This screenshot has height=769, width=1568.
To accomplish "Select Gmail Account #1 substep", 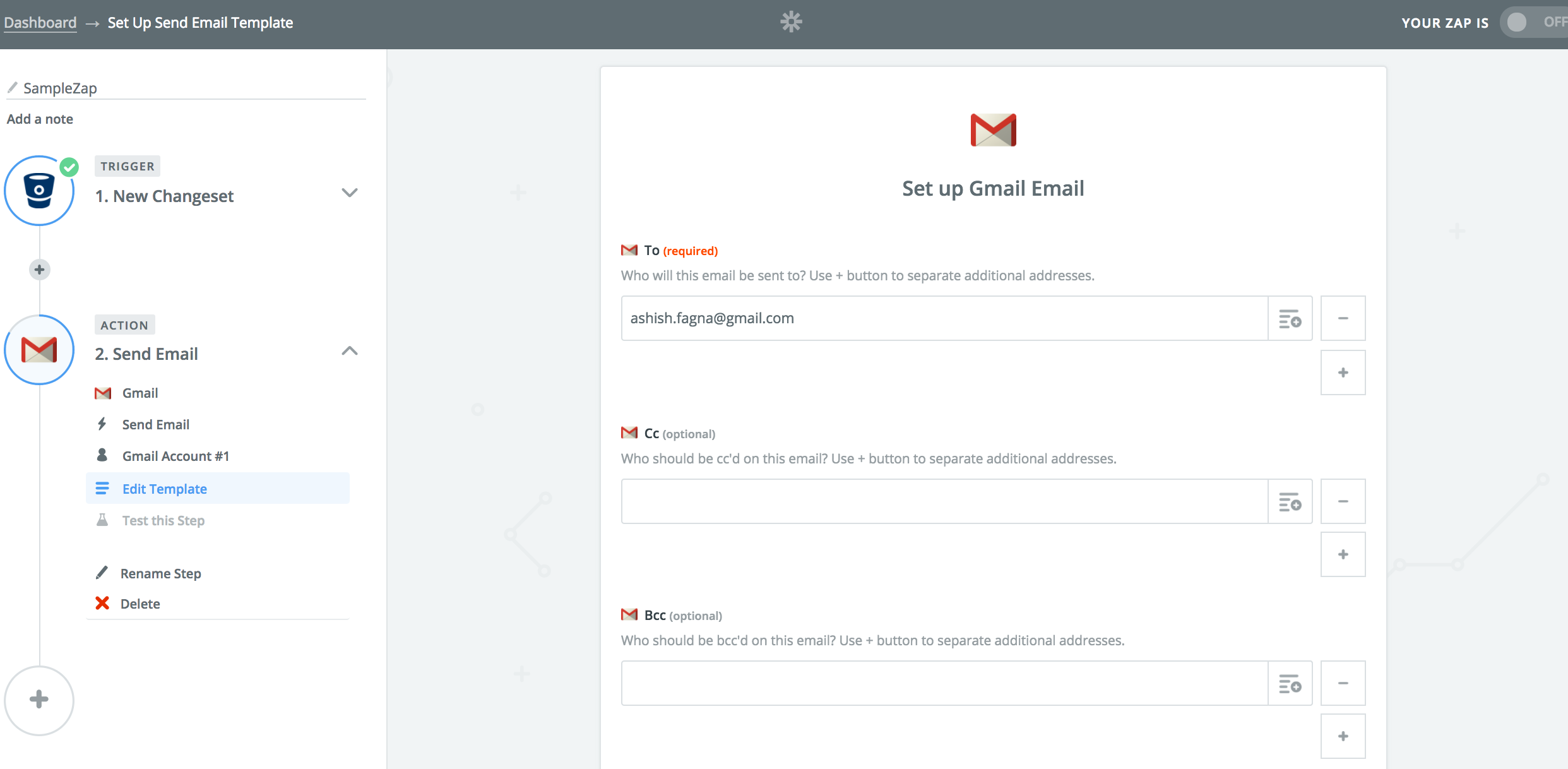I will tap(175, 456).
